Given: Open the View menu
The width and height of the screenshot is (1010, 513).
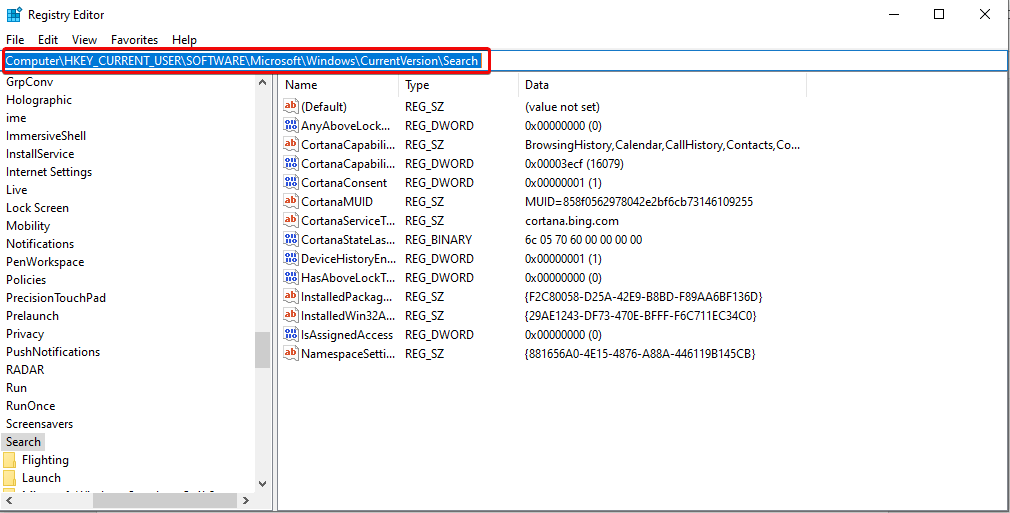Looking at the screenshot, I should tap(84, 40).
